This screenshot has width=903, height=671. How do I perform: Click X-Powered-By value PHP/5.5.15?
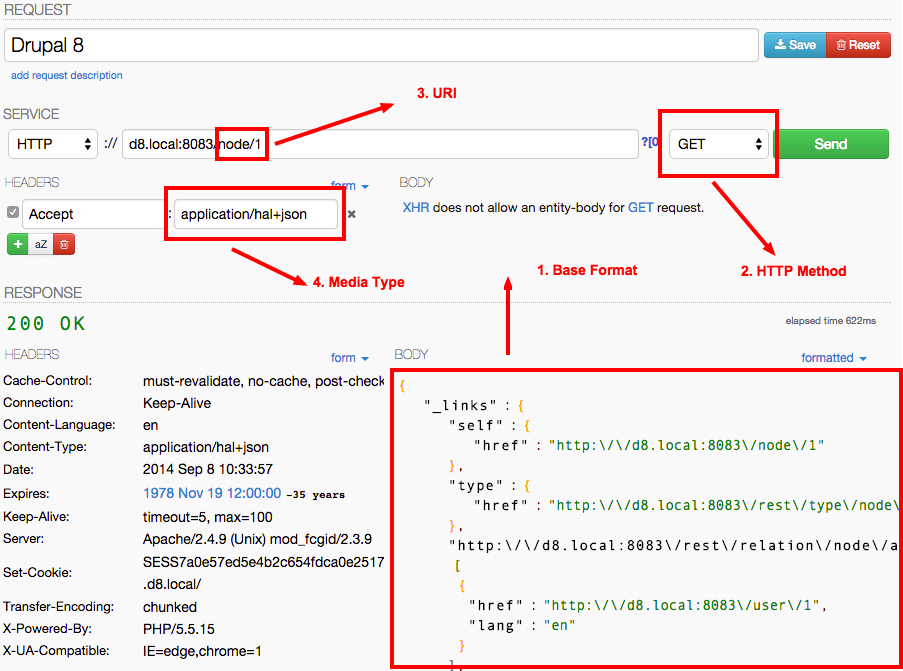tap(179, 629)
